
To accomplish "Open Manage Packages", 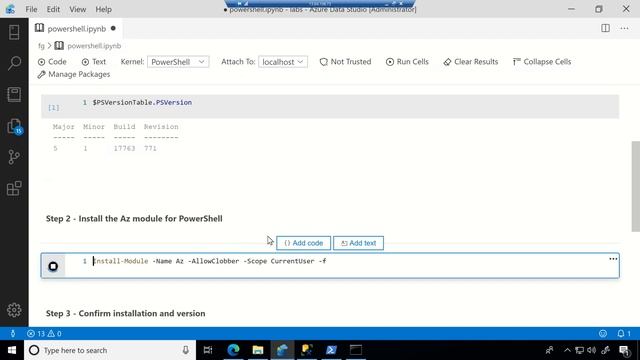I will click(73, 74).
